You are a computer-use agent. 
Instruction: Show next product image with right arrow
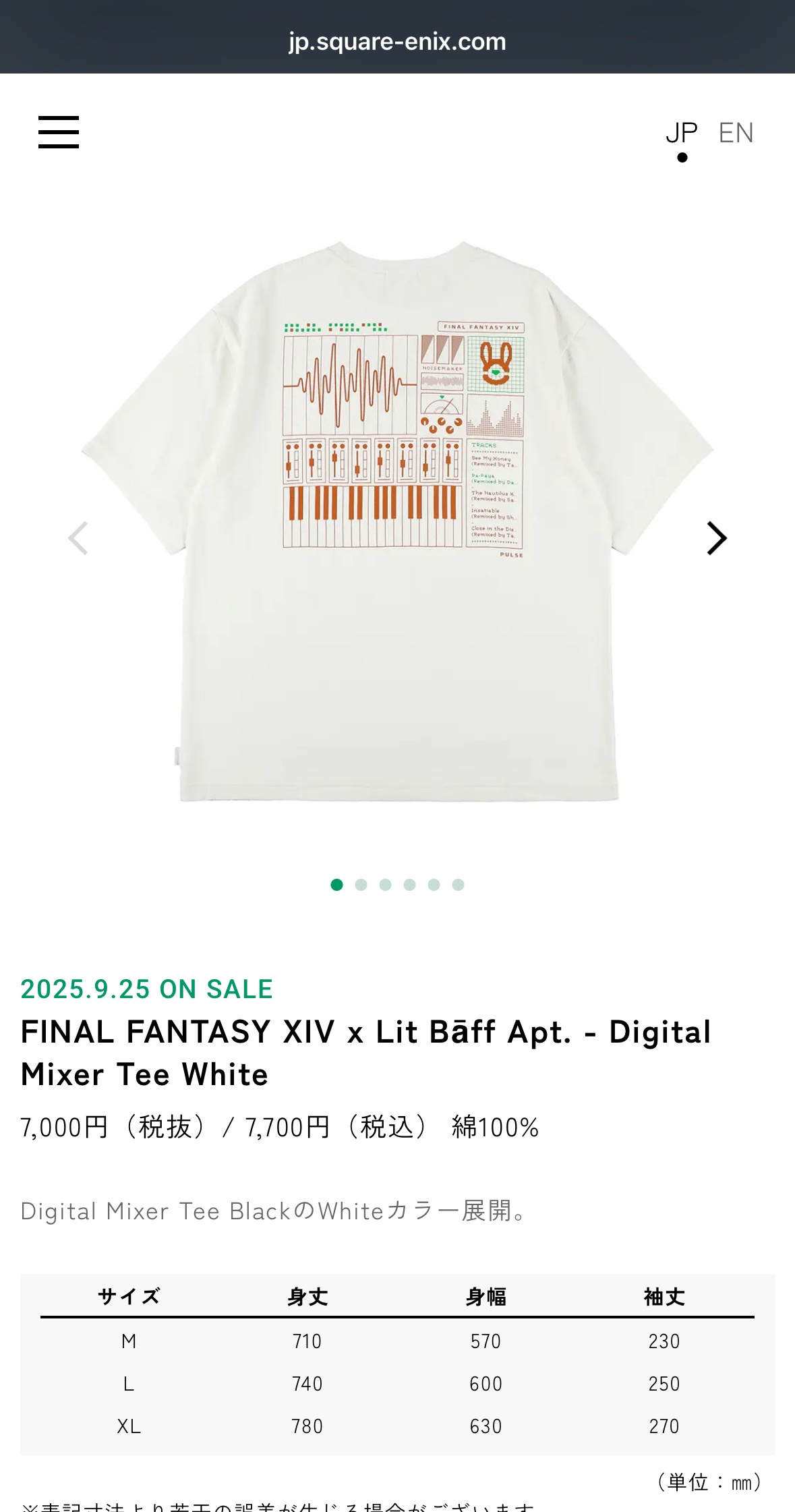716,538
